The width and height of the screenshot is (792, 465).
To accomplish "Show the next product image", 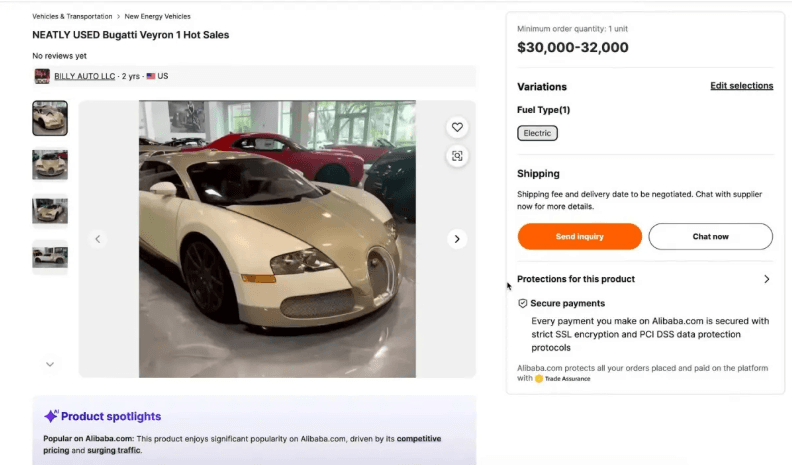I will [x=457, y=239].
